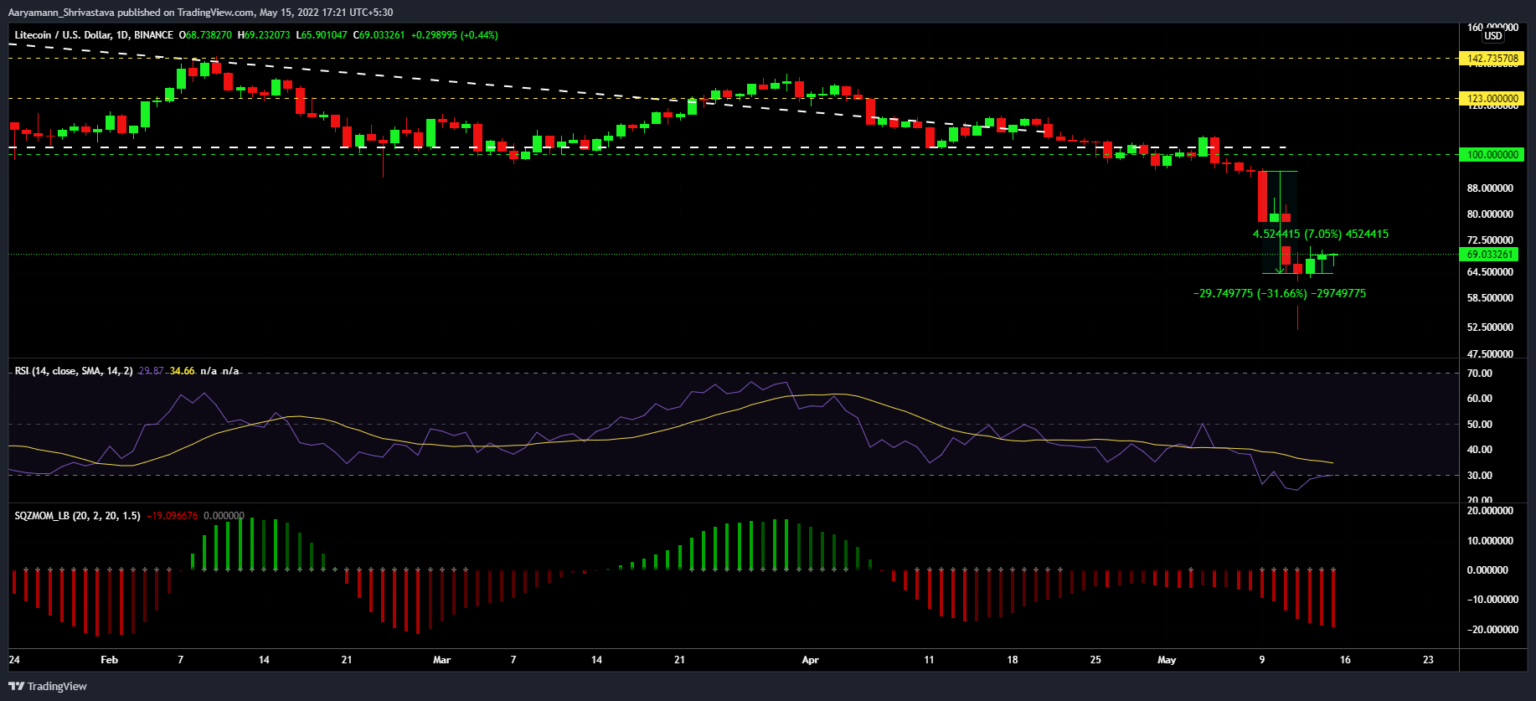Select the Mar date on the time axis

pos(443,660)
